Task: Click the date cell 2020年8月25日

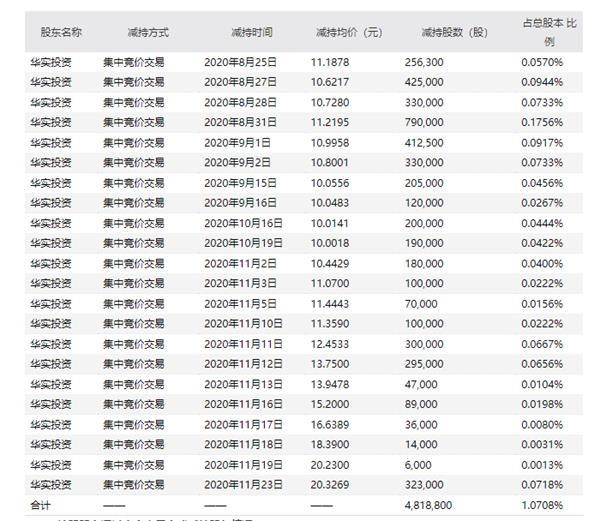Action: 240,62
